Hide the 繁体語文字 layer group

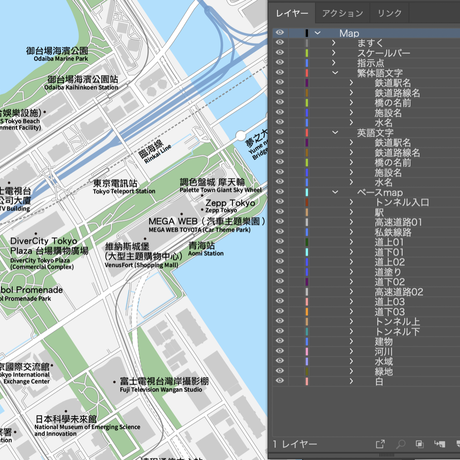(280, 72)
